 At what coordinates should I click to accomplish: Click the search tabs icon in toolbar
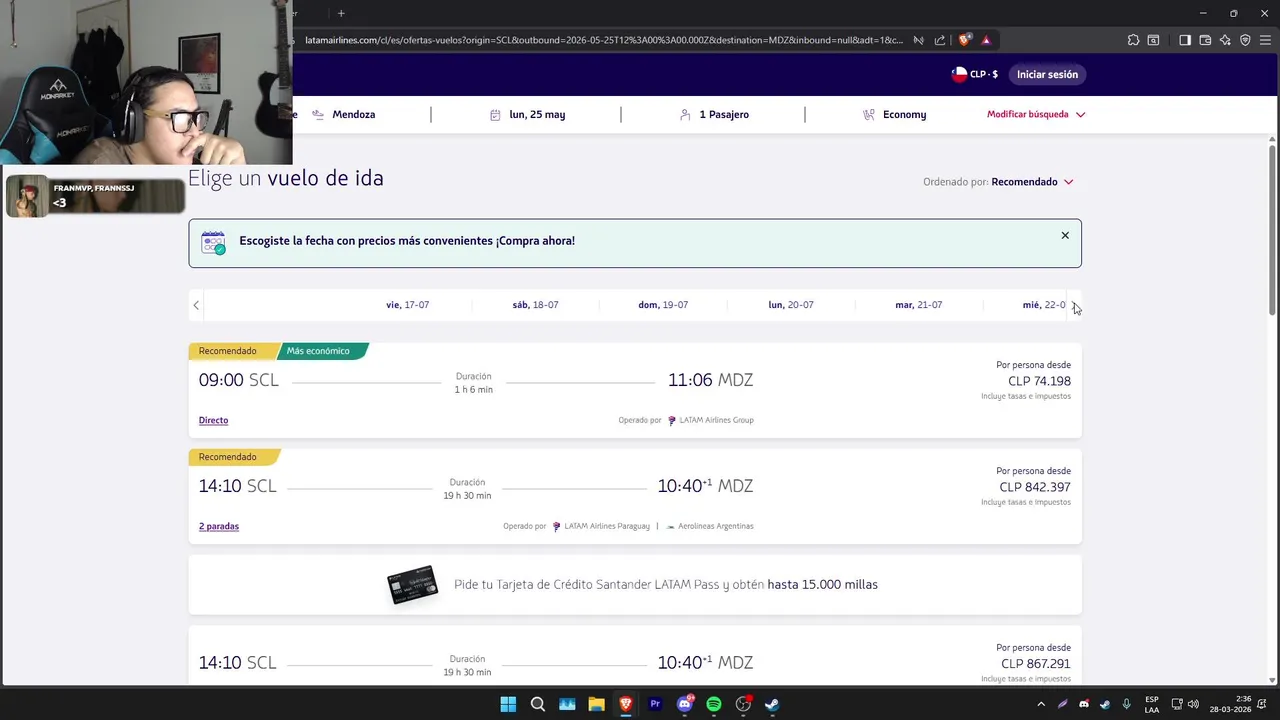click(x=1153, y=40)
